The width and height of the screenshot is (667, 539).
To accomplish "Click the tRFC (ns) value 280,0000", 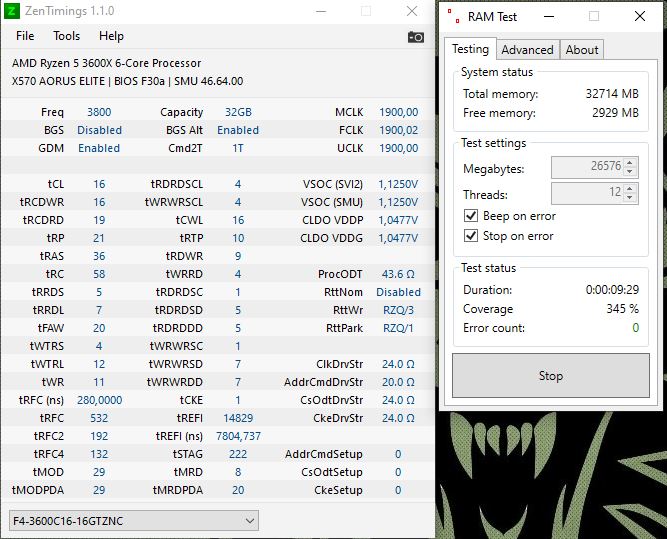I will 100,400.
